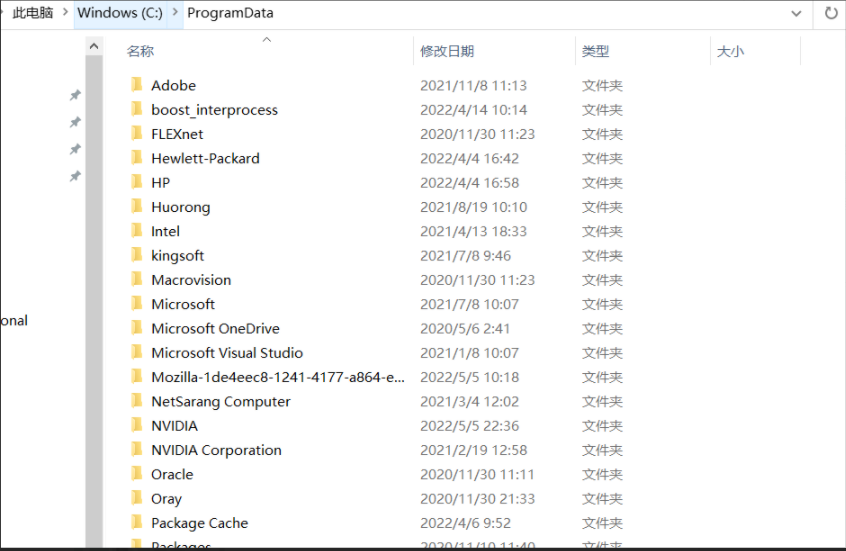The image size is (846, 551).
Task: Expand the chevron after Windows (C:)
Action: click(x=175, y=11)
